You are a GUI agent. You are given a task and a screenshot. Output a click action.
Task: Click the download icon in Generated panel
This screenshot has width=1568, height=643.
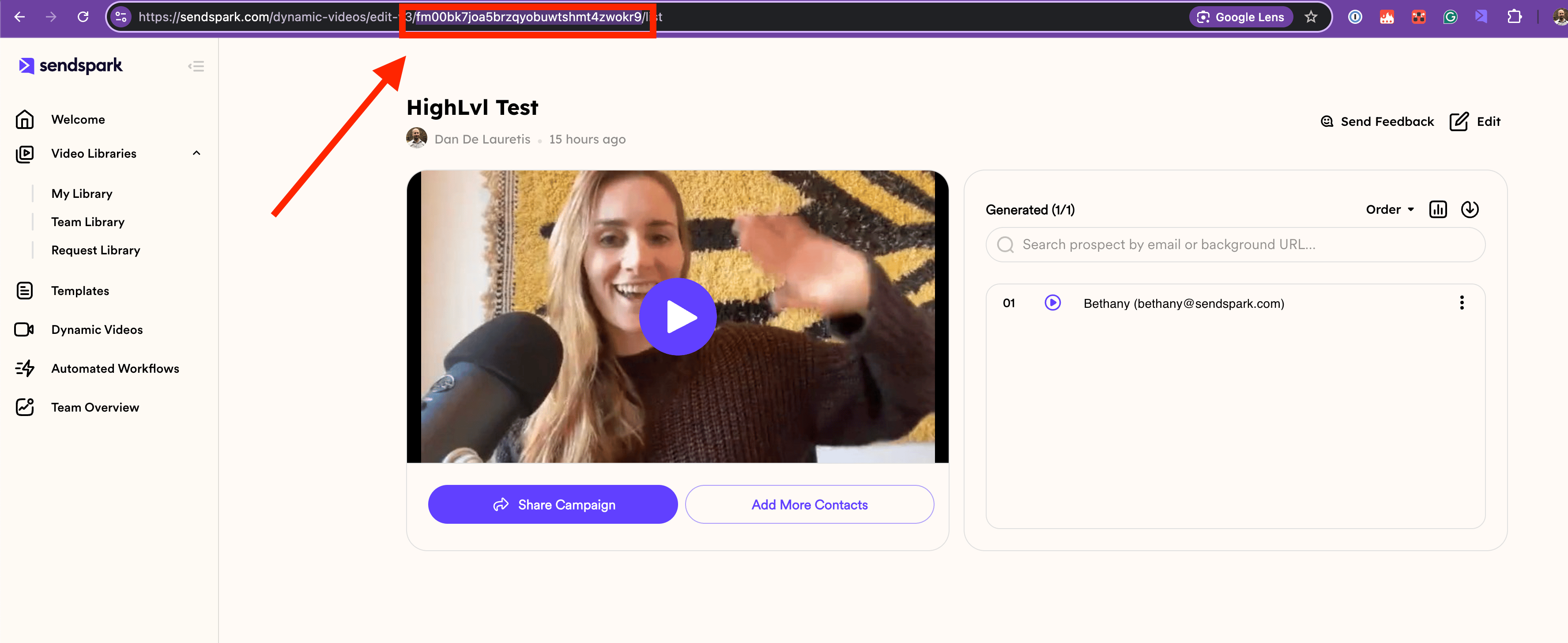coord(1470,209)
